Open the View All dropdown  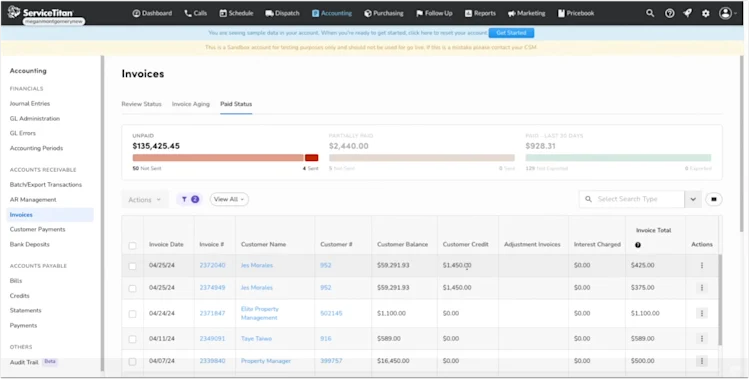[x=229, y=199]
